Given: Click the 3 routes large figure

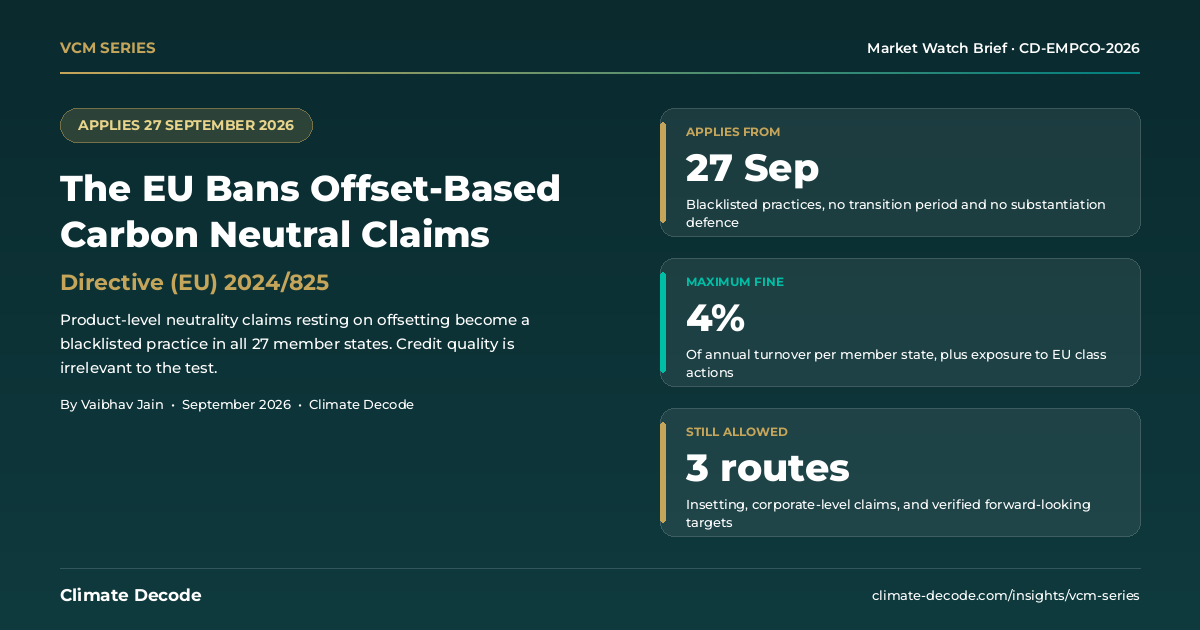Looking at the screenshot, I should [x=767, y=468].
